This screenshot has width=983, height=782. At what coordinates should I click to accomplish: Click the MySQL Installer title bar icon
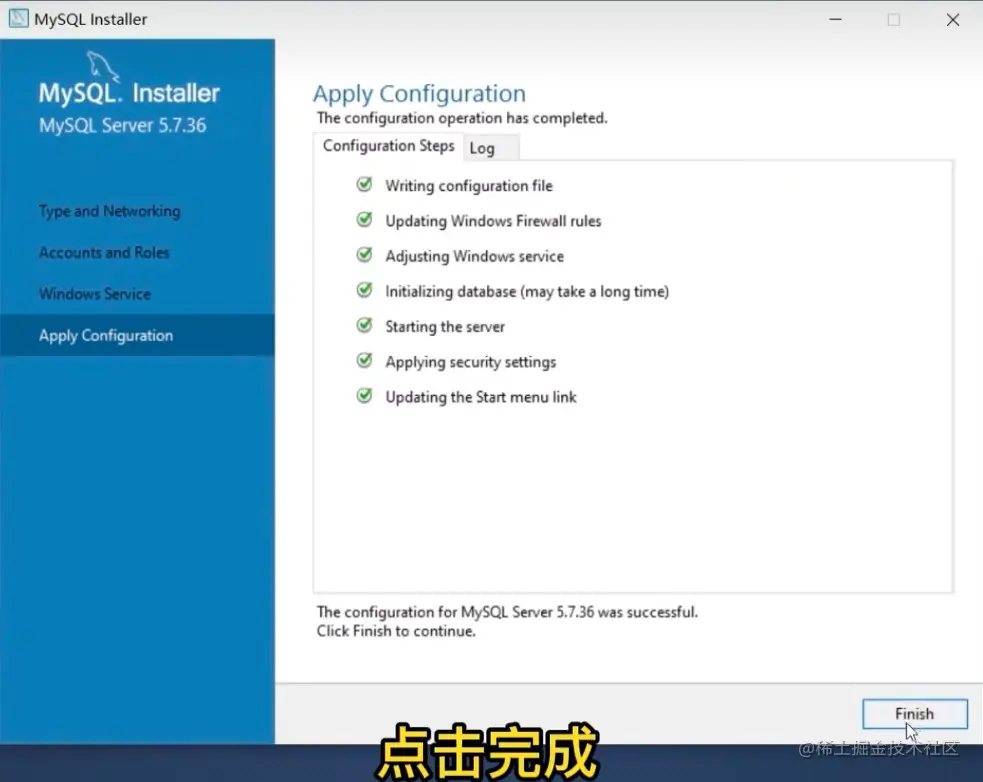point(18,19)
